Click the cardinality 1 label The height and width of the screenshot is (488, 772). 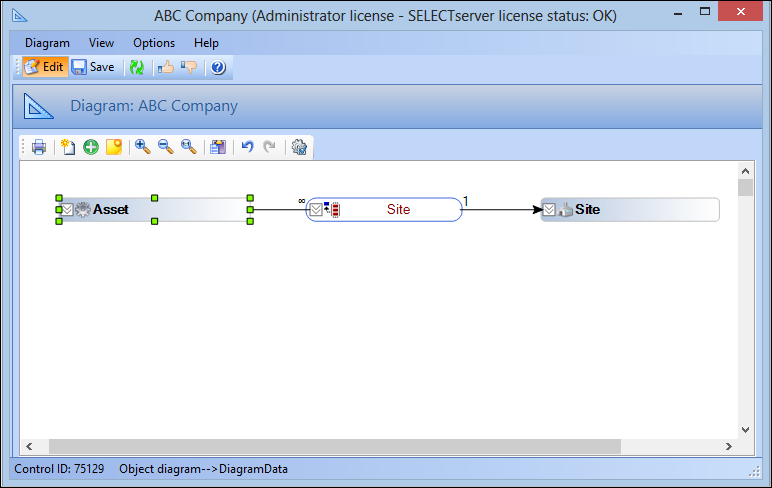(466, 201)
